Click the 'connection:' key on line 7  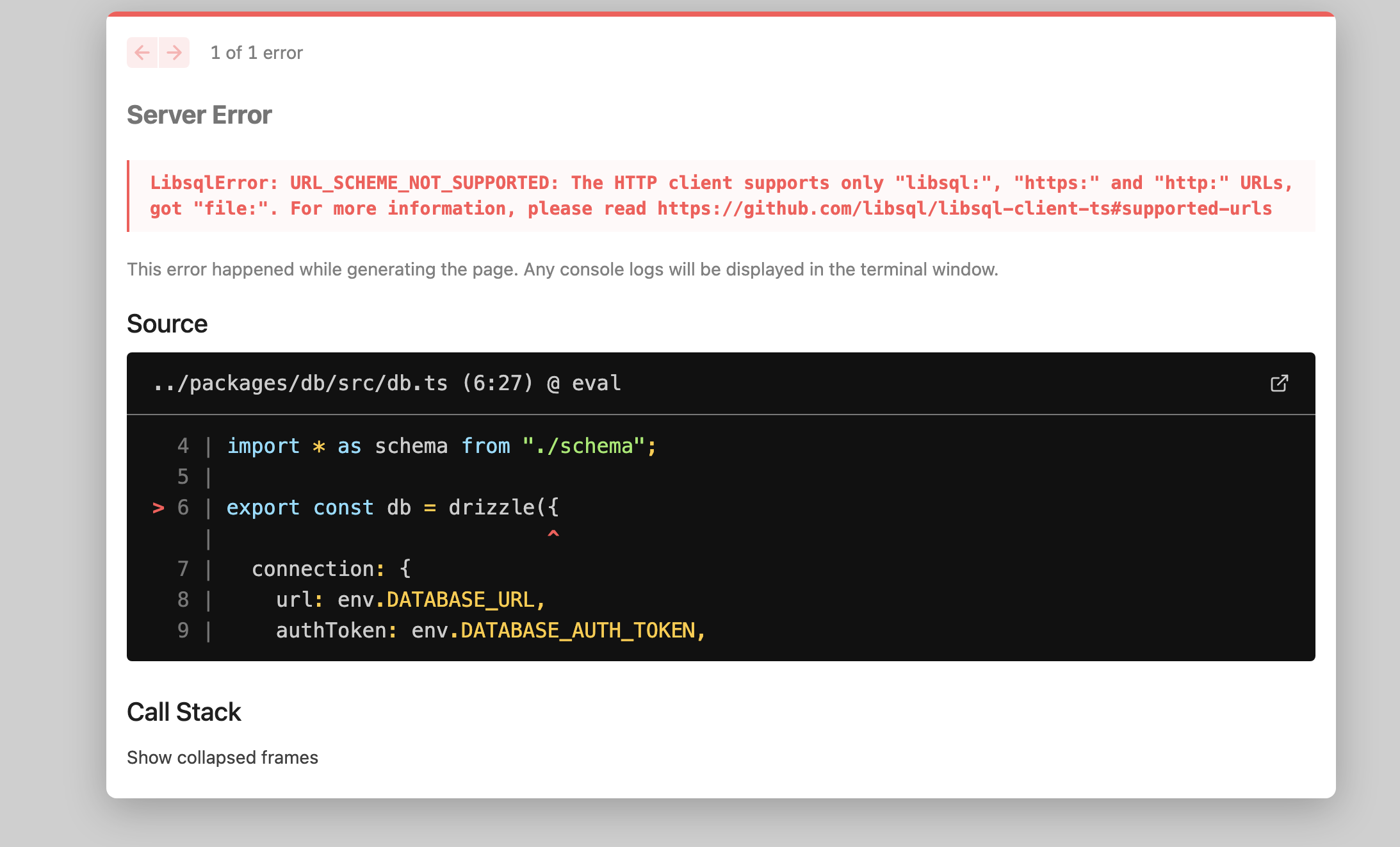coord(314,569)
